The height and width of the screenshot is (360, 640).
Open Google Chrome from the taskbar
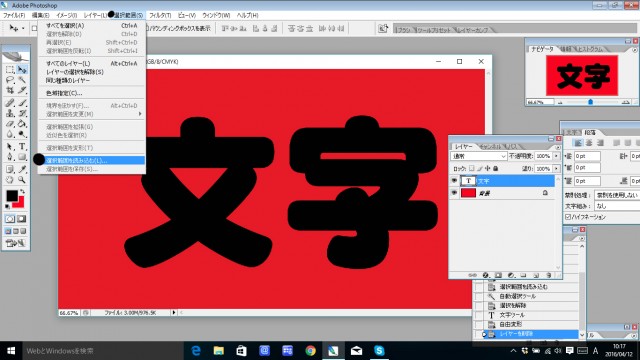(310, 351)
